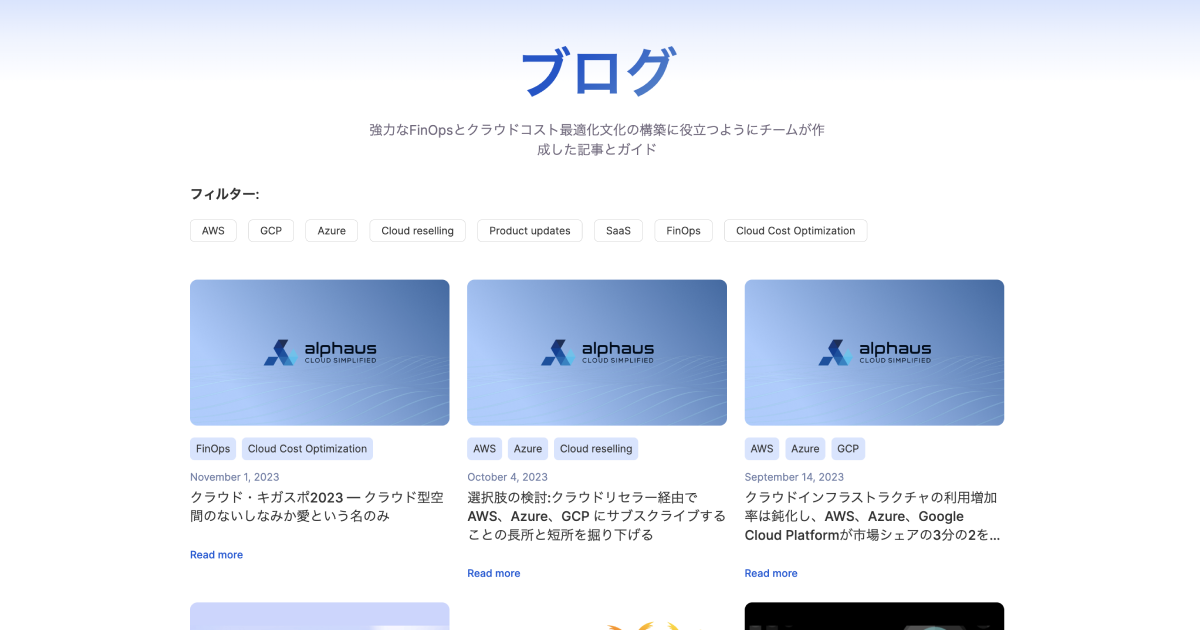The height and width of the screenshot is (630, 1200).
Task: Click AWS tag on September 14 post
Action: tap(762, 448)
